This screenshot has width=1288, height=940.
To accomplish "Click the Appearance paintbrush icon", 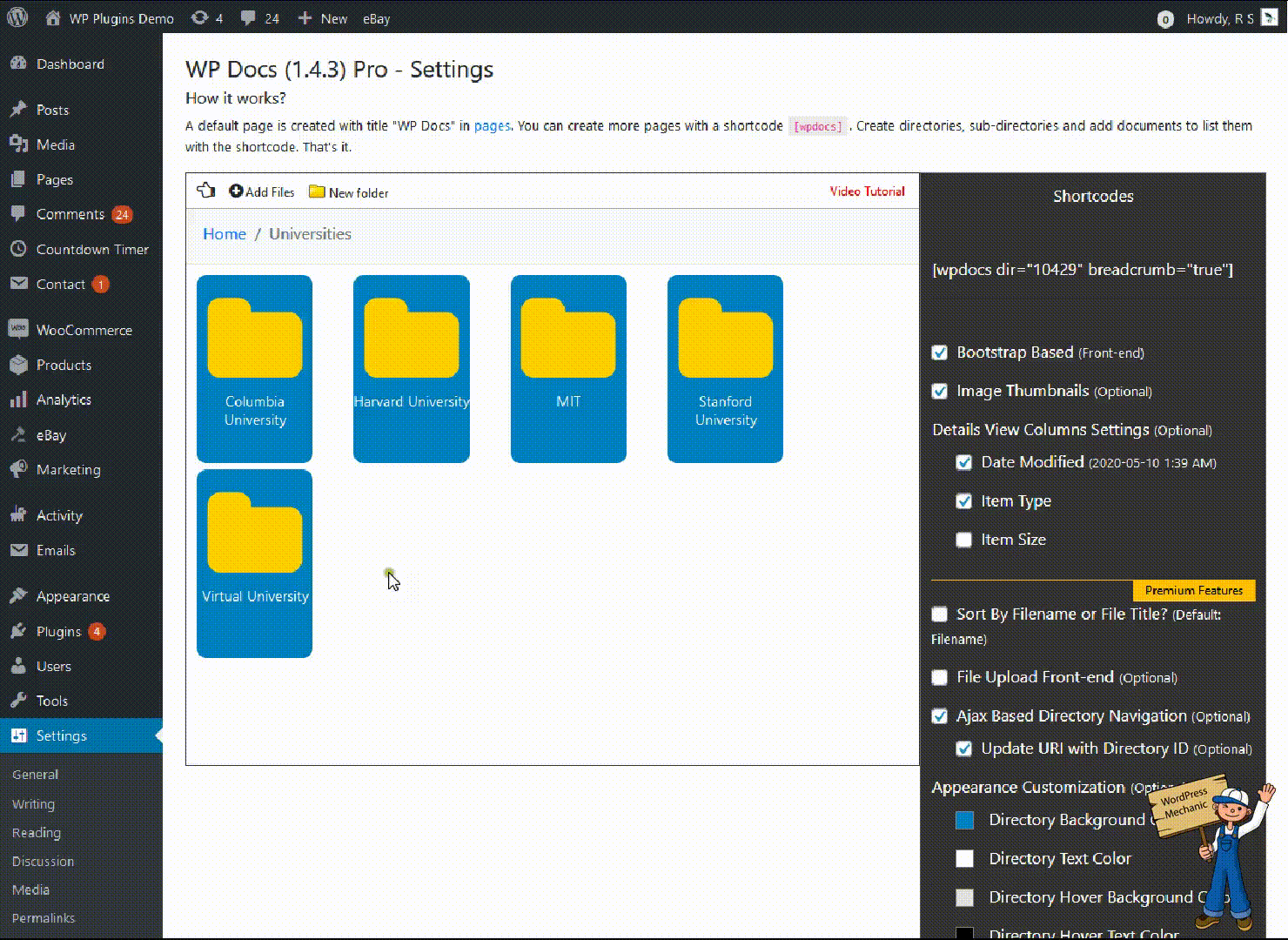I will point(18,596).
